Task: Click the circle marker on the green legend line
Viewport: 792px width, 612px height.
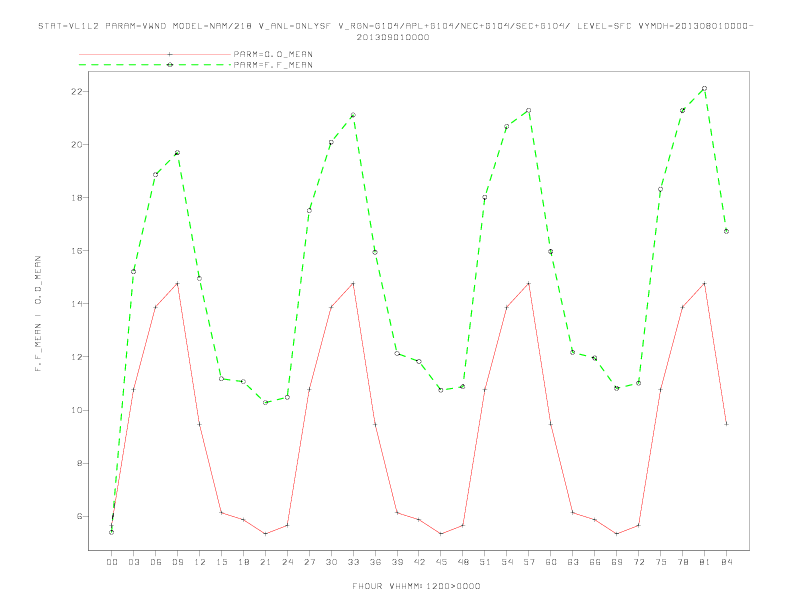Action: point(170,65)
